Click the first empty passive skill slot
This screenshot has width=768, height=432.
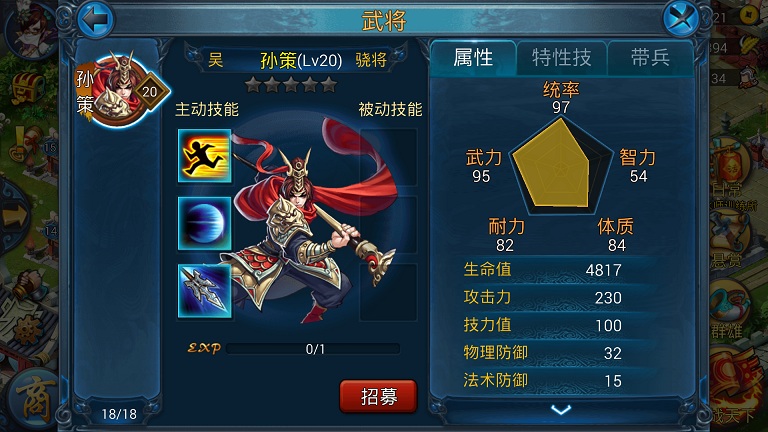pyautogui.click(x=389, y=157)
